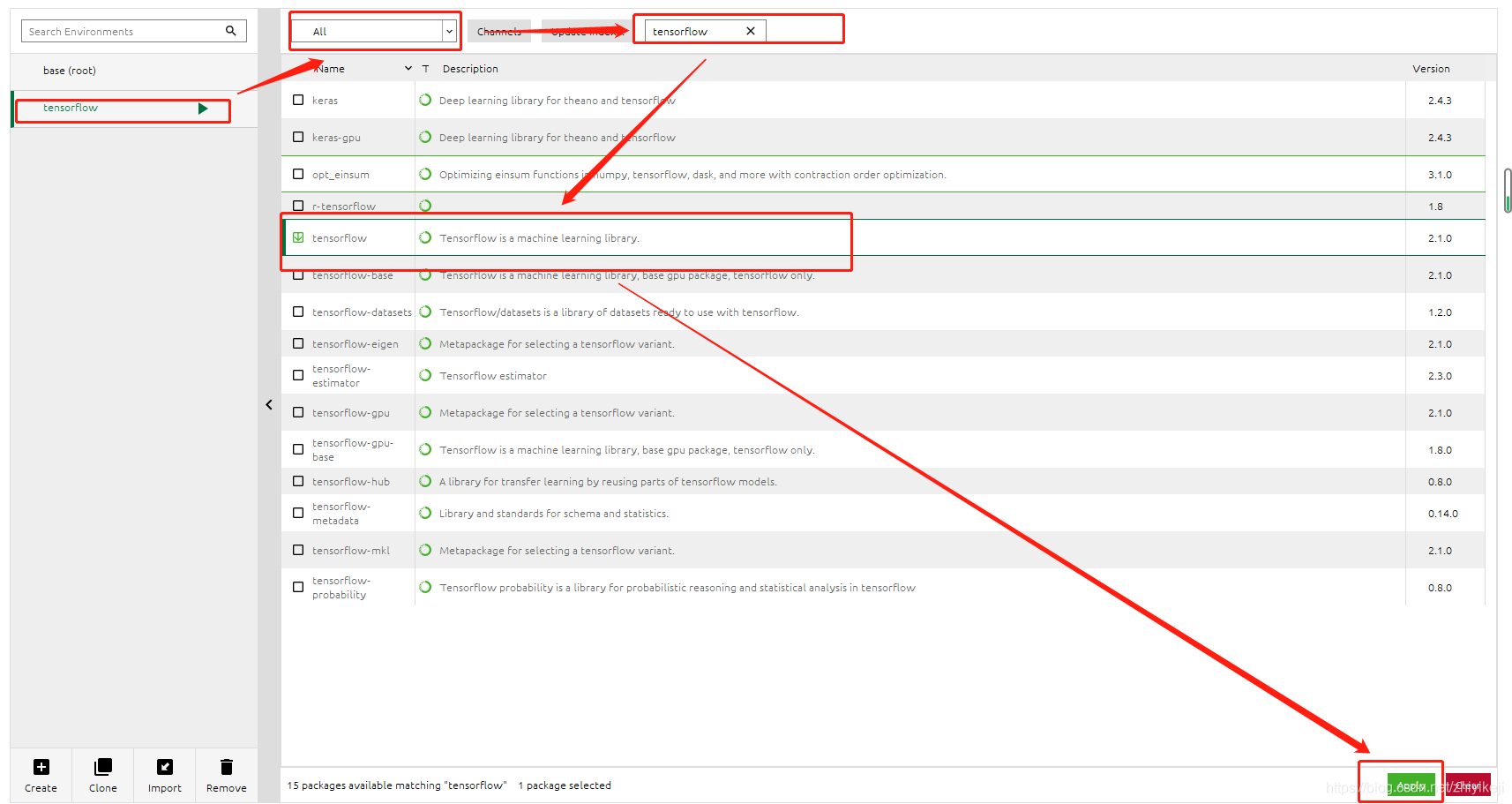Click the T type column header icon
Viewport: 1512px width, 804px height.
click(x=425, y=69)
